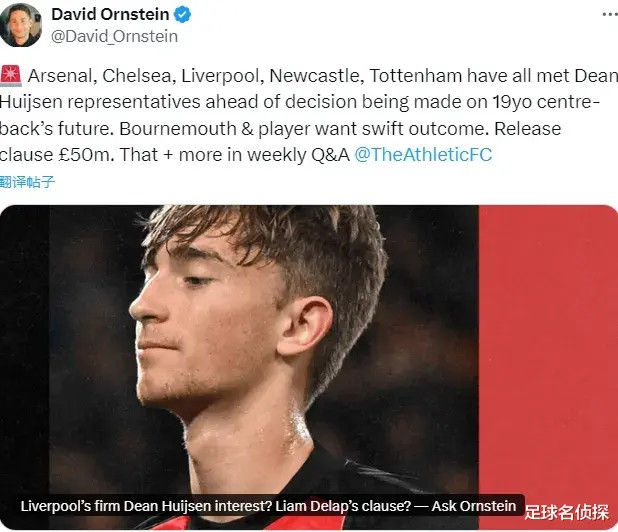Open the Dean Huijsen article photo card
The width and height of the screenshot is (618, 532).
[309, 367]
